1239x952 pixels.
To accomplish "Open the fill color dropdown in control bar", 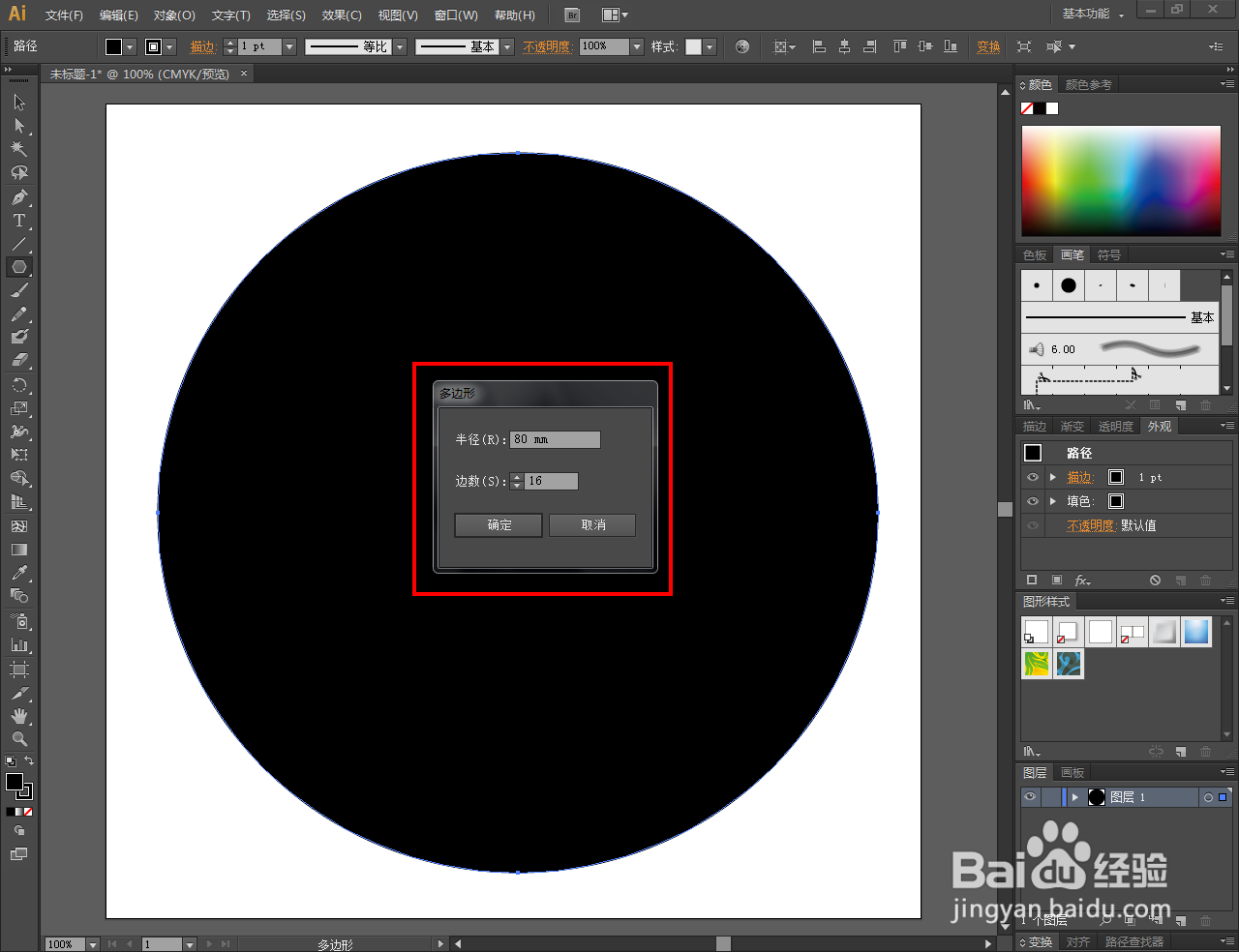I will 131,46.
